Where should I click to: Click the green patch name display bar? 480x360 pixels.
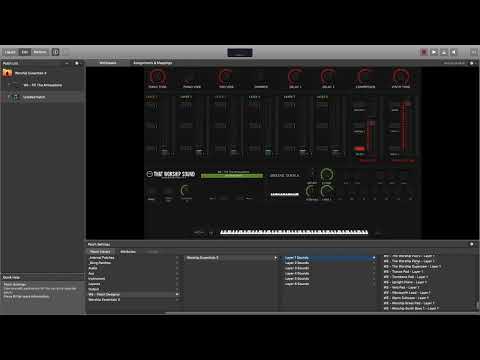pos(232,175)
